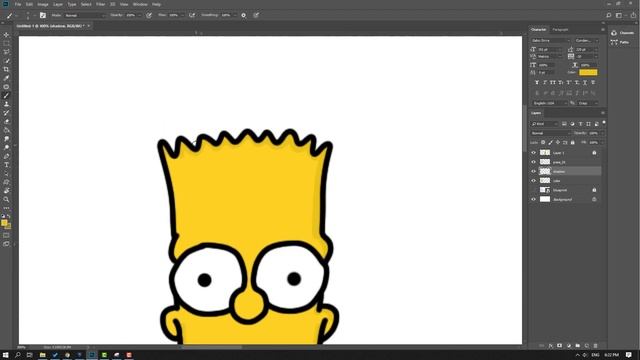The image size is (640, 360).
Task: Show the hidden blueprint layer
Action: (533, 190)
